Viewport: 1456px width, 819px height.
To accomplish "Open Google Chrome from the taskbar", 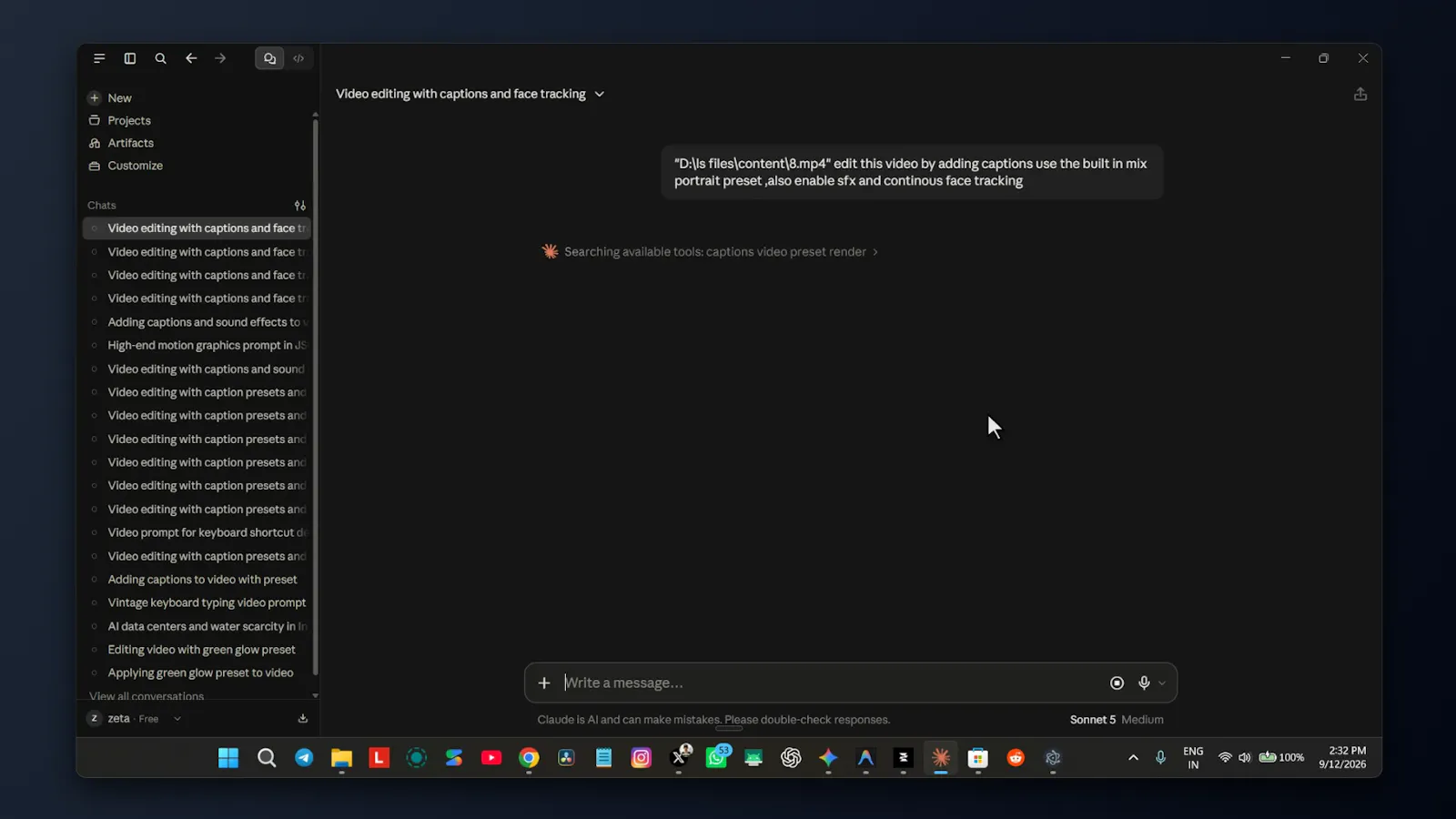I will coord(529,758).
